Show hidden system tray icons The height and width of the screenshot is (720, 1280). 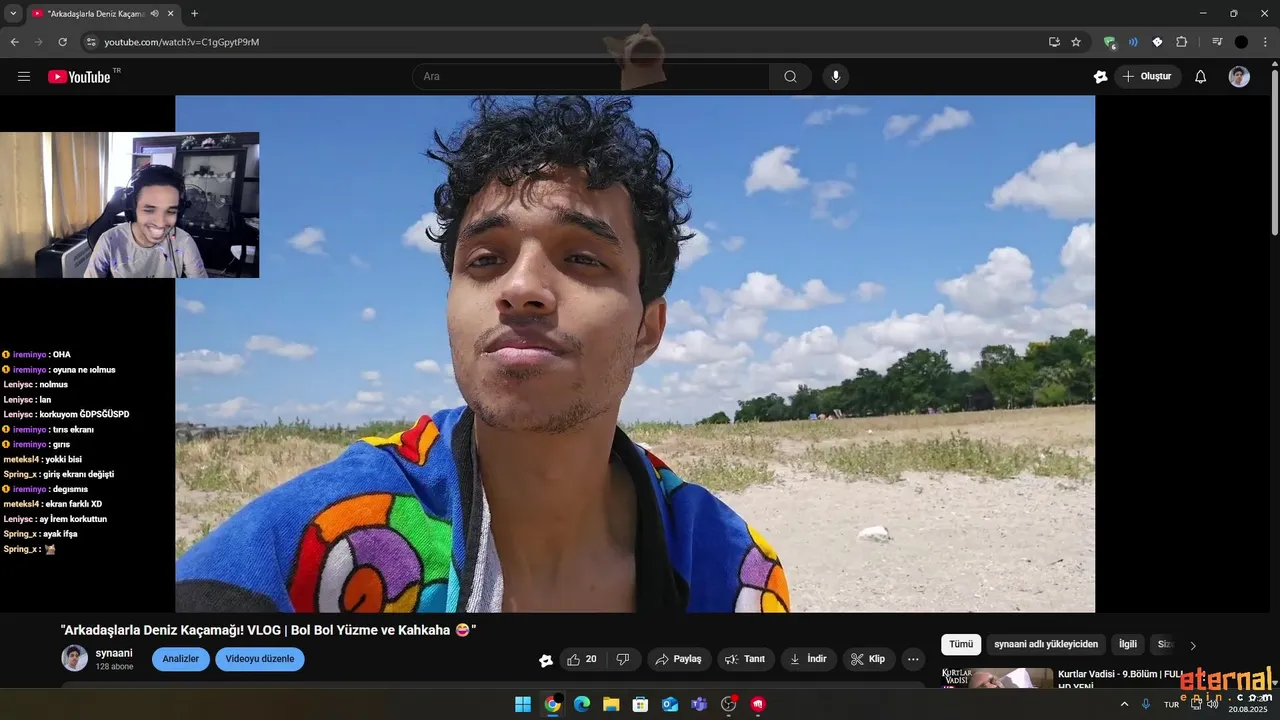tap(1123, 704)
